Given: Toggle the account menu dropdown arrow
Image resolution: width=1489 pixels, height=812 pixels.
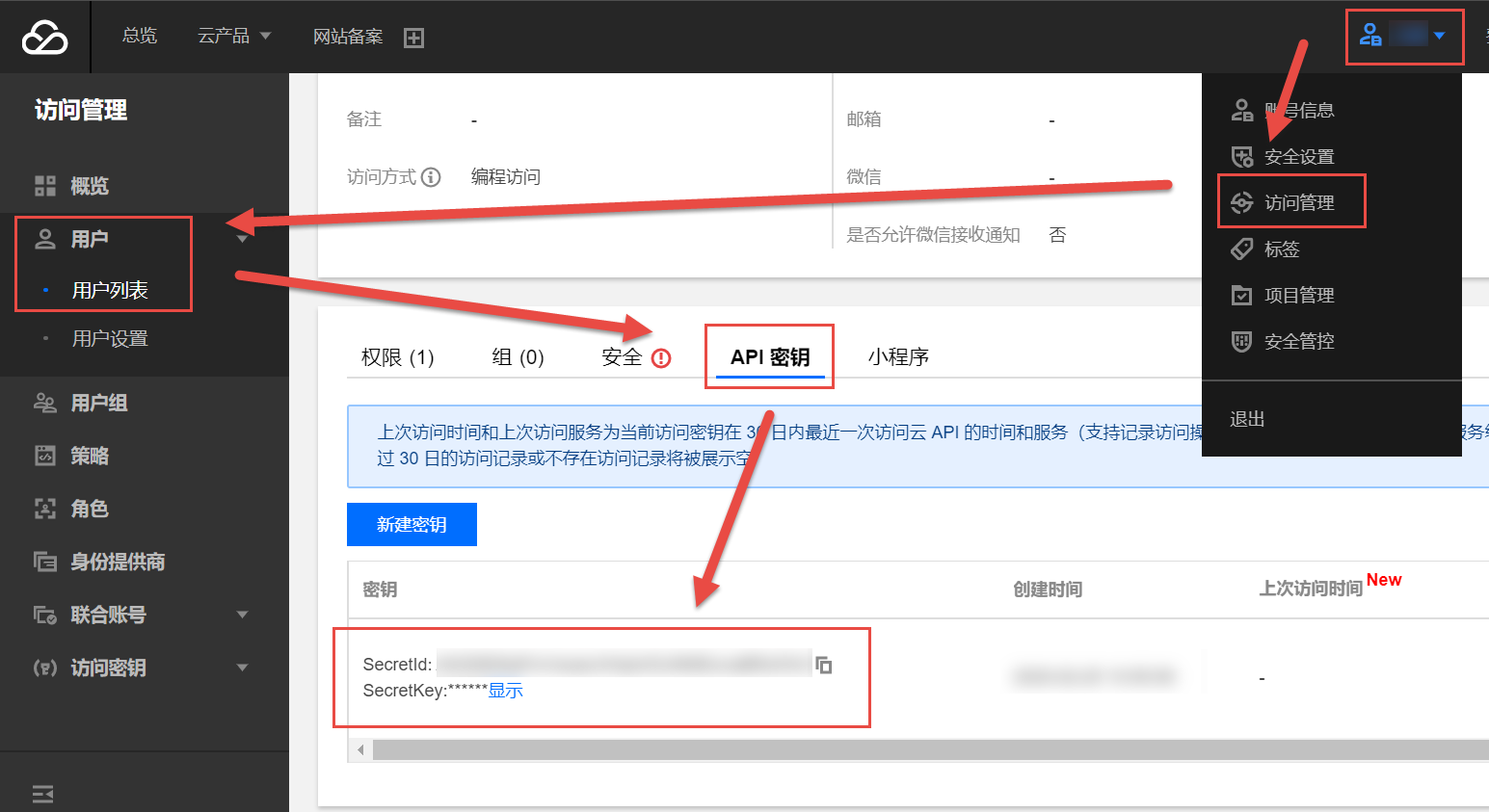Looking at the screenshot, I should [x=1439, y=36].
